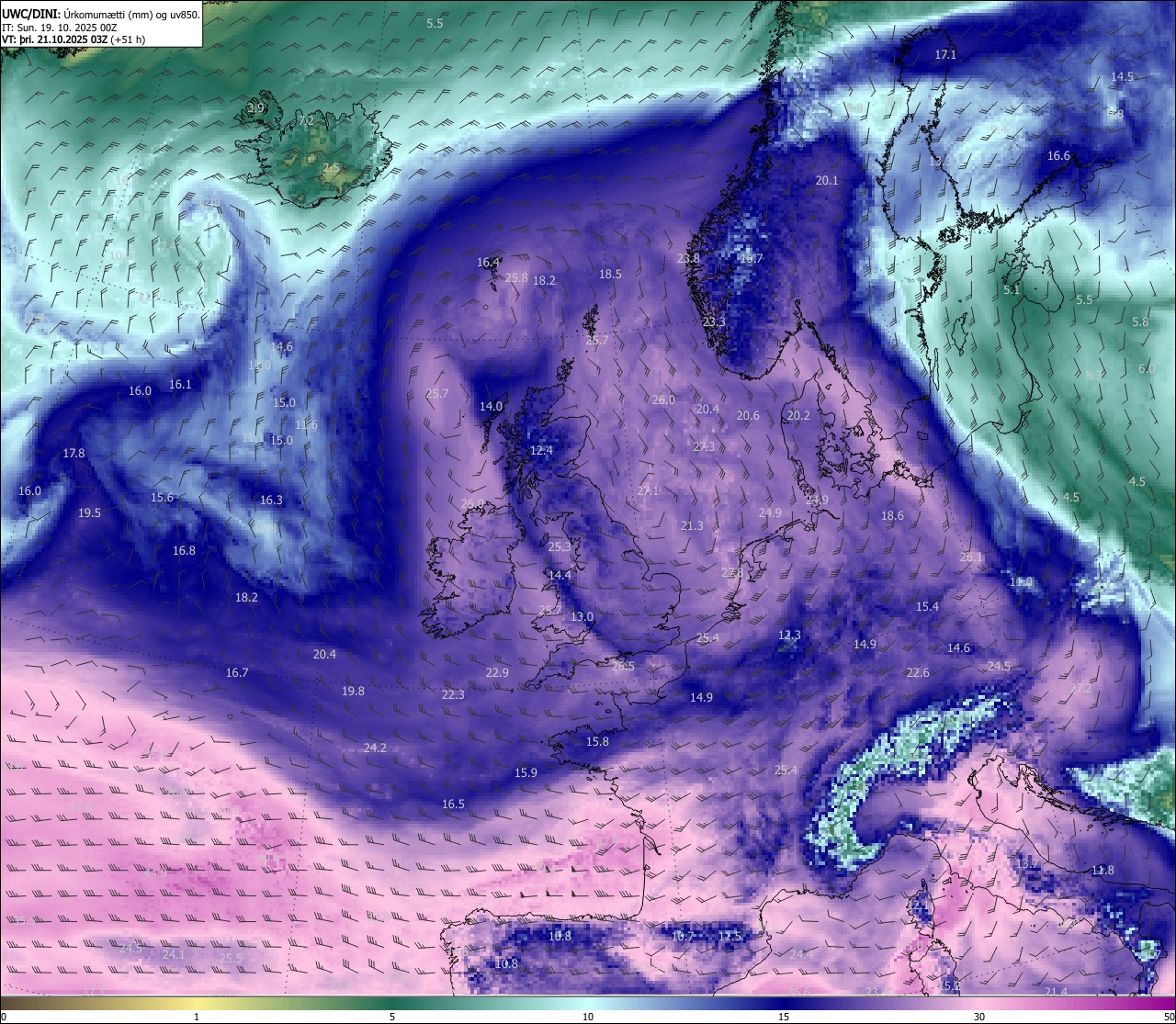The height and width of the screenshot is (1024, 1176).
Task: Click the value 14.4 over England
Action: click(x=560, y=576)
